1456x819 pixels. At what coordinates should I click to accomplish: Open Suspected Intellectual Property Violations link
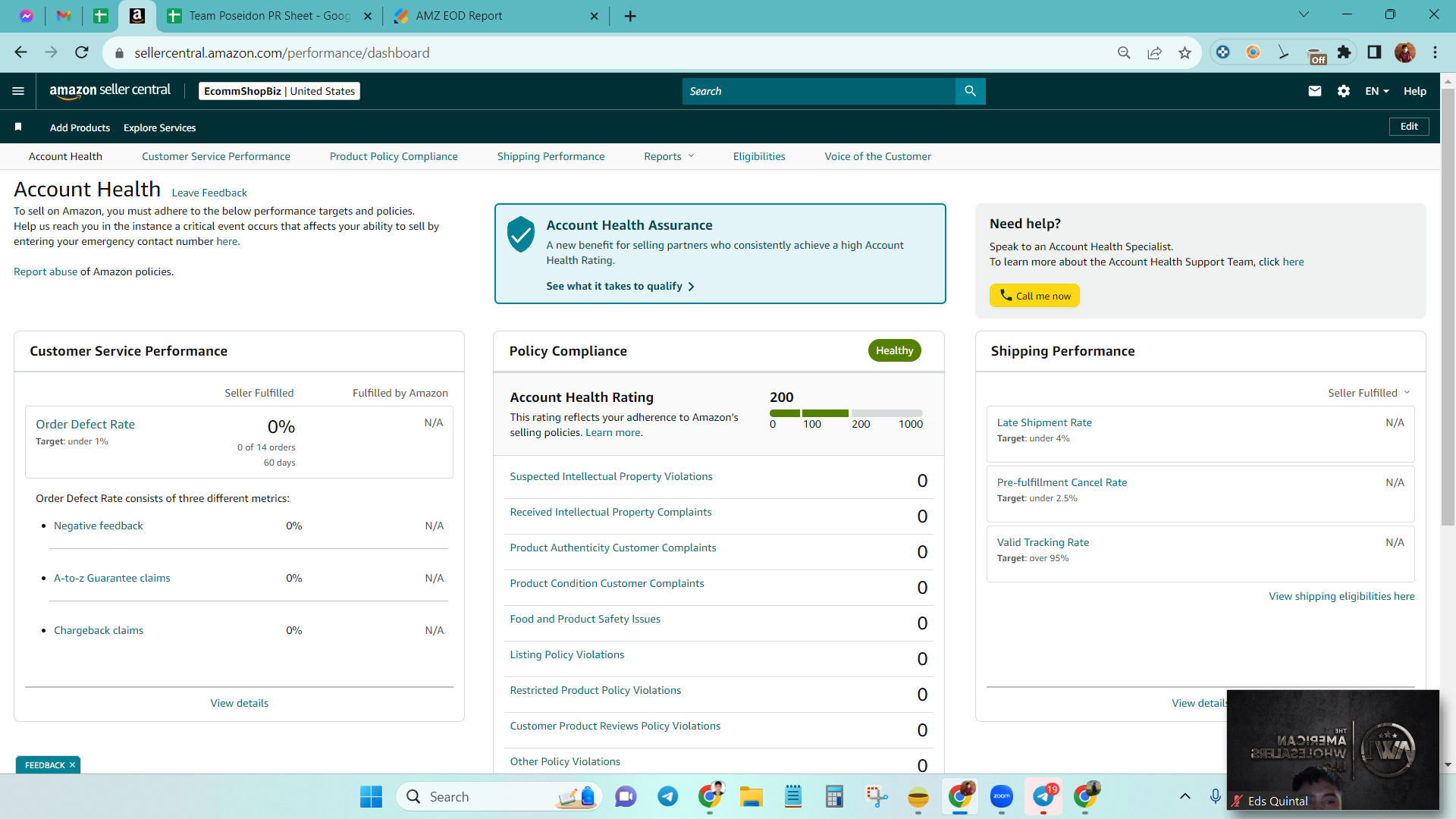pyautogui.click(x=611, y=476)
